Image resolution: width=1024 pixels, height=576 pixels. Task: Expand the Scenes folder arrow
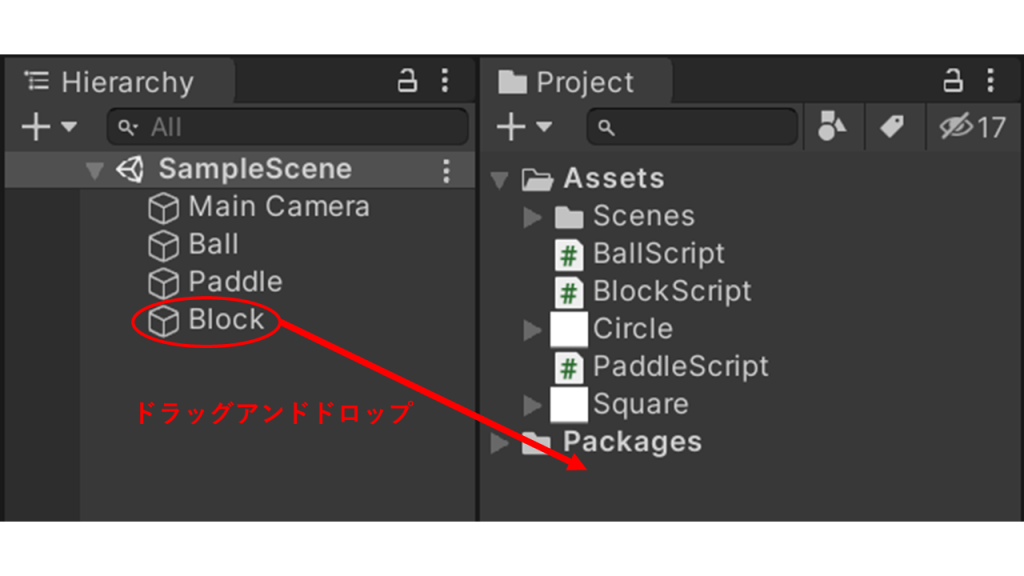coord(534,217)
